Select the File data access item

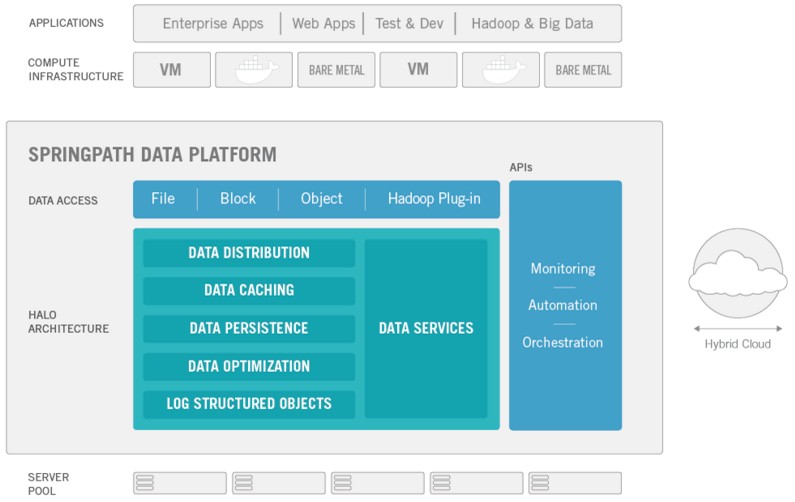[x=163, y=199]
